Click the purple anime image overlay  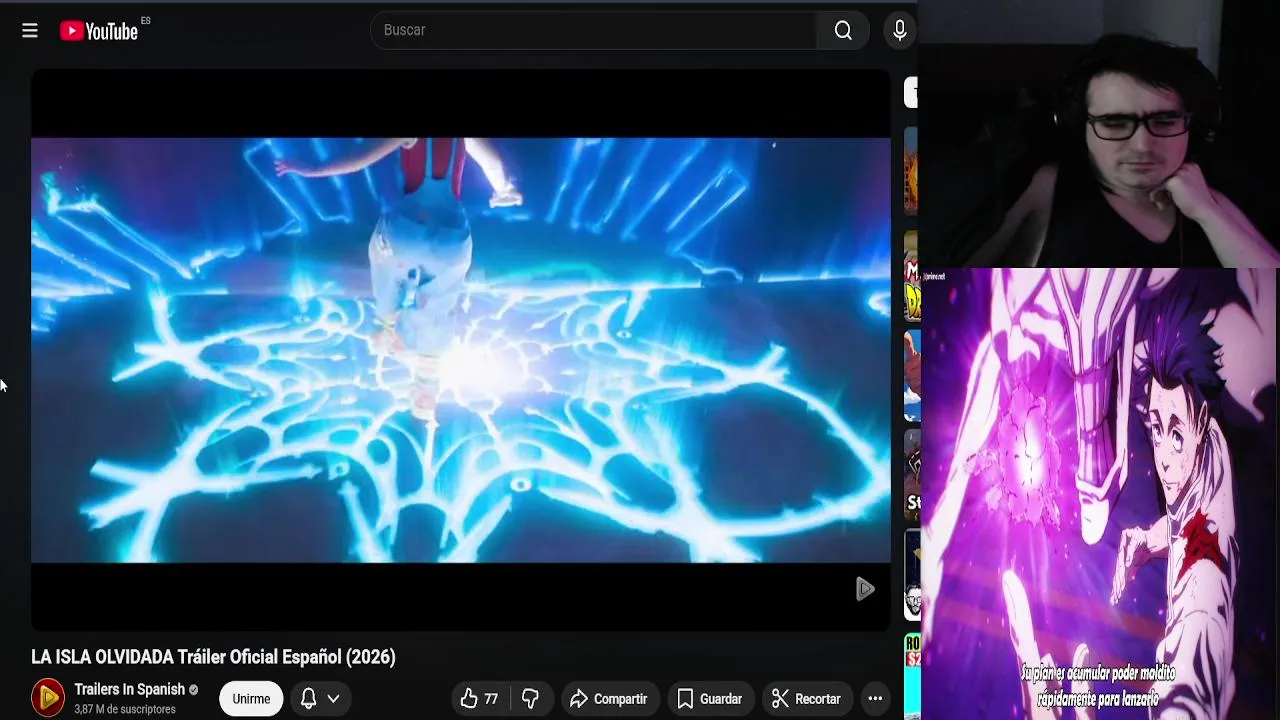[1099, 494]
